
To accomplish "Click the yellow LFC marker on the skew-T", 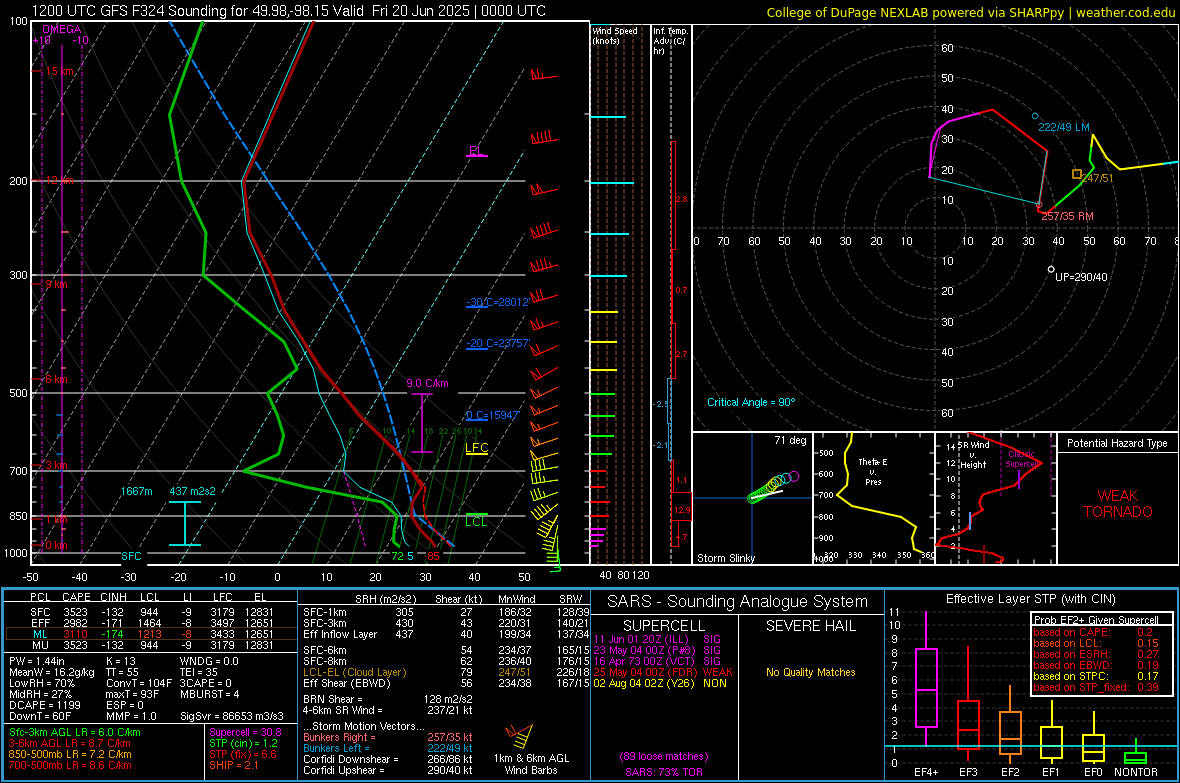I will (476, 448).
